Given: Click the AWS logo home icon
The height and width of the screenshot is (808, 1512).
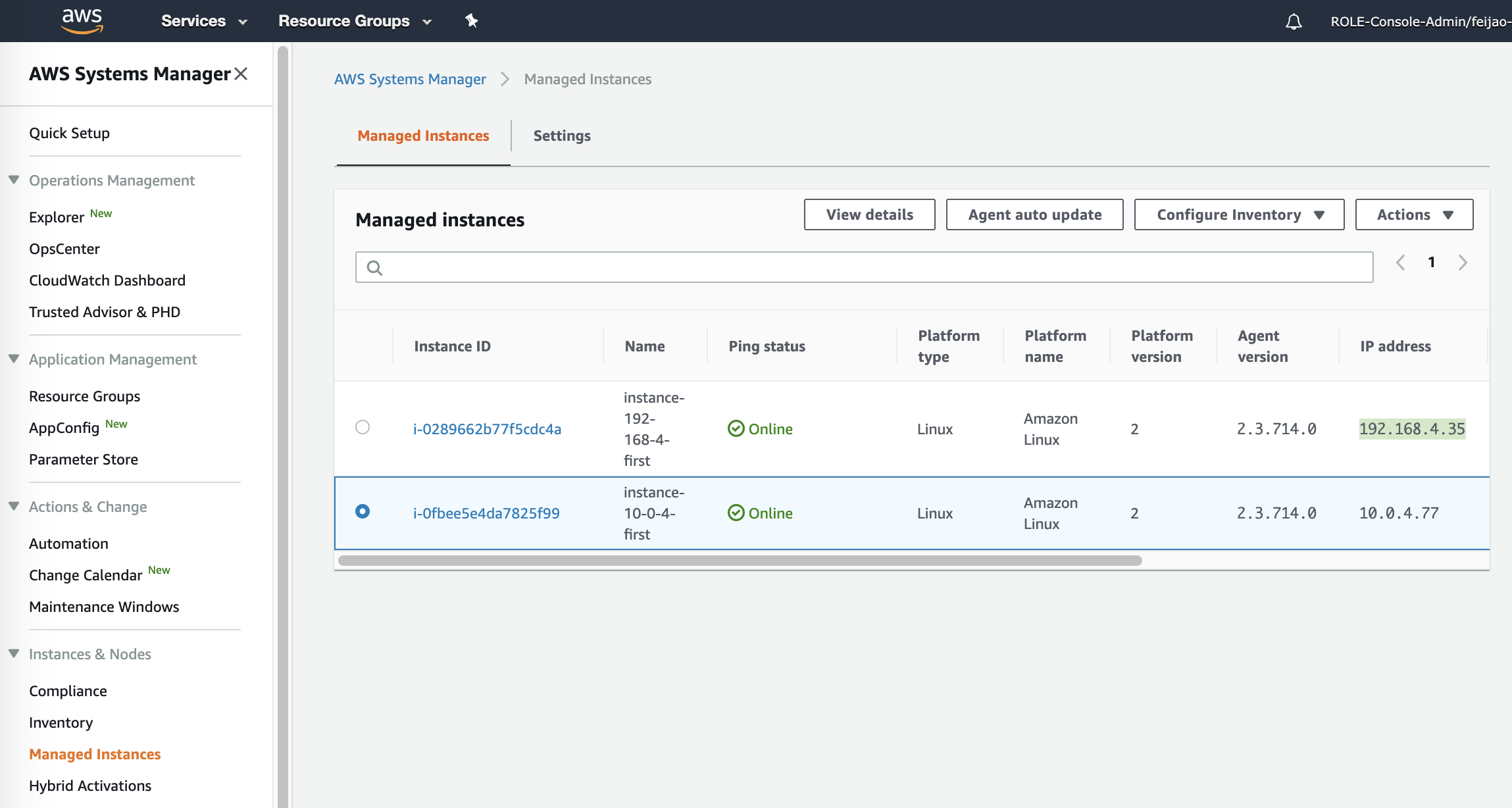Looking at the screenshot, I should [x=82, y=21].
